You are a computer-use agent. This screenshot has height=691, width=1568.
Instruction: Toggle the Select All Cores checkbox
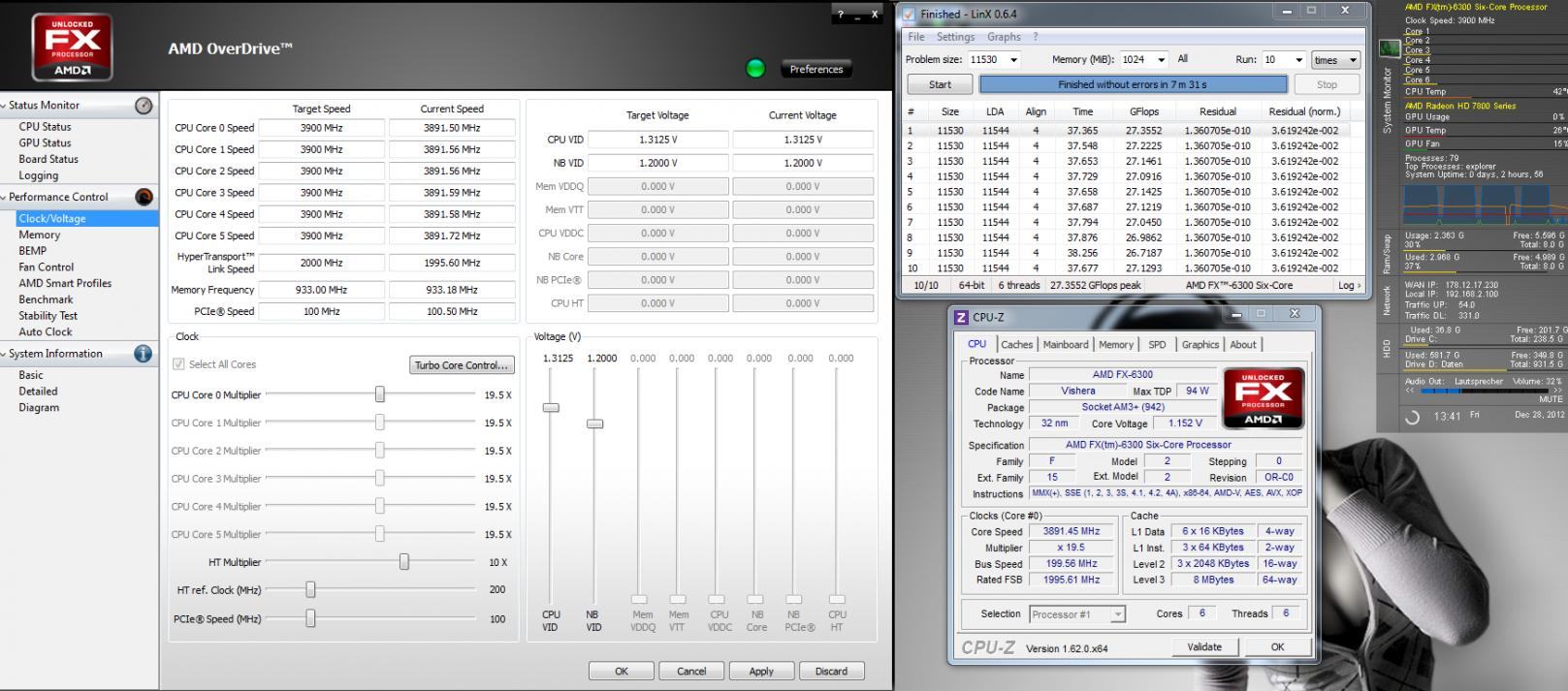[x=178, y=364]
